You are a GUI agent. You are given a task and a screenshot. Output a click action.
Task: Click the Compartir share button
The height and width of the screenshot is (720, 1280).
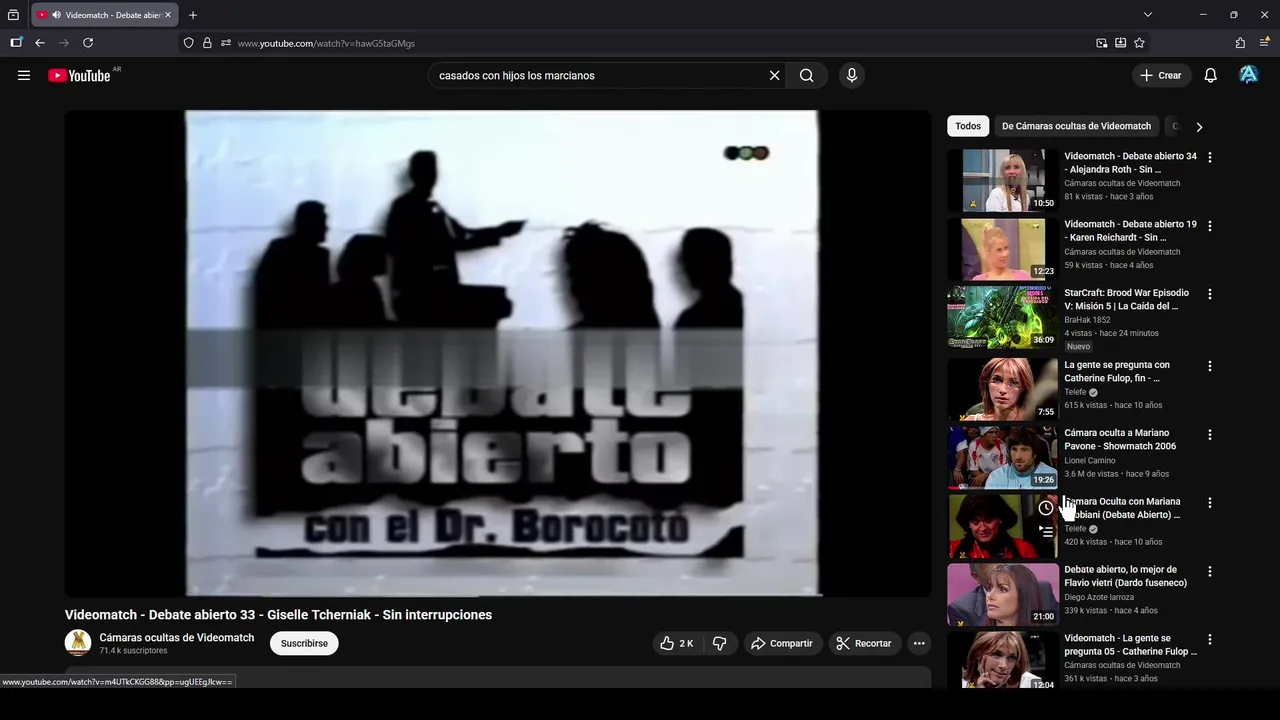[783, 643]
